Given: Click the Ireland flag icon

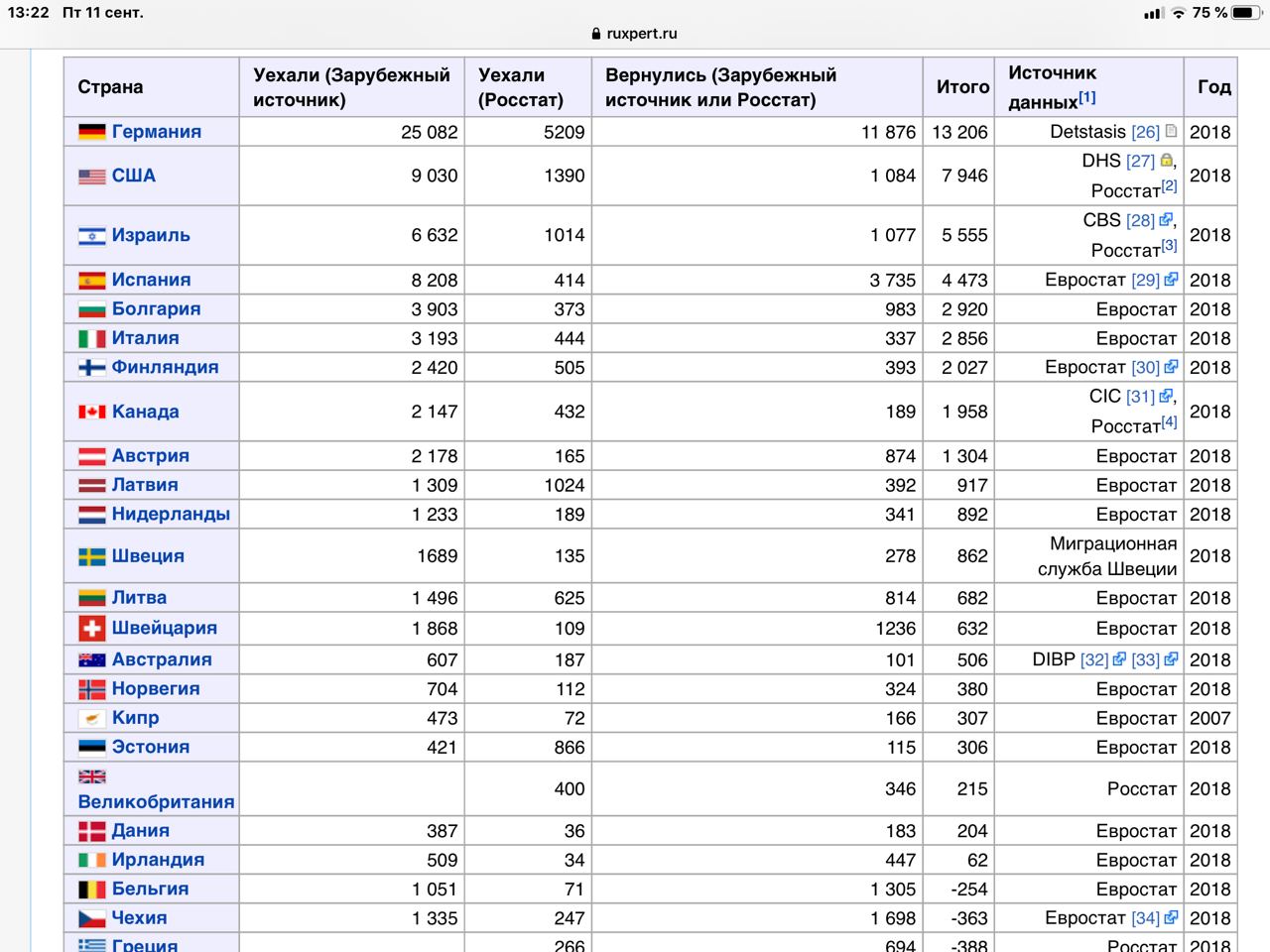Looking at the screenshot, I should pyautogui.click(x=92, y=860).
